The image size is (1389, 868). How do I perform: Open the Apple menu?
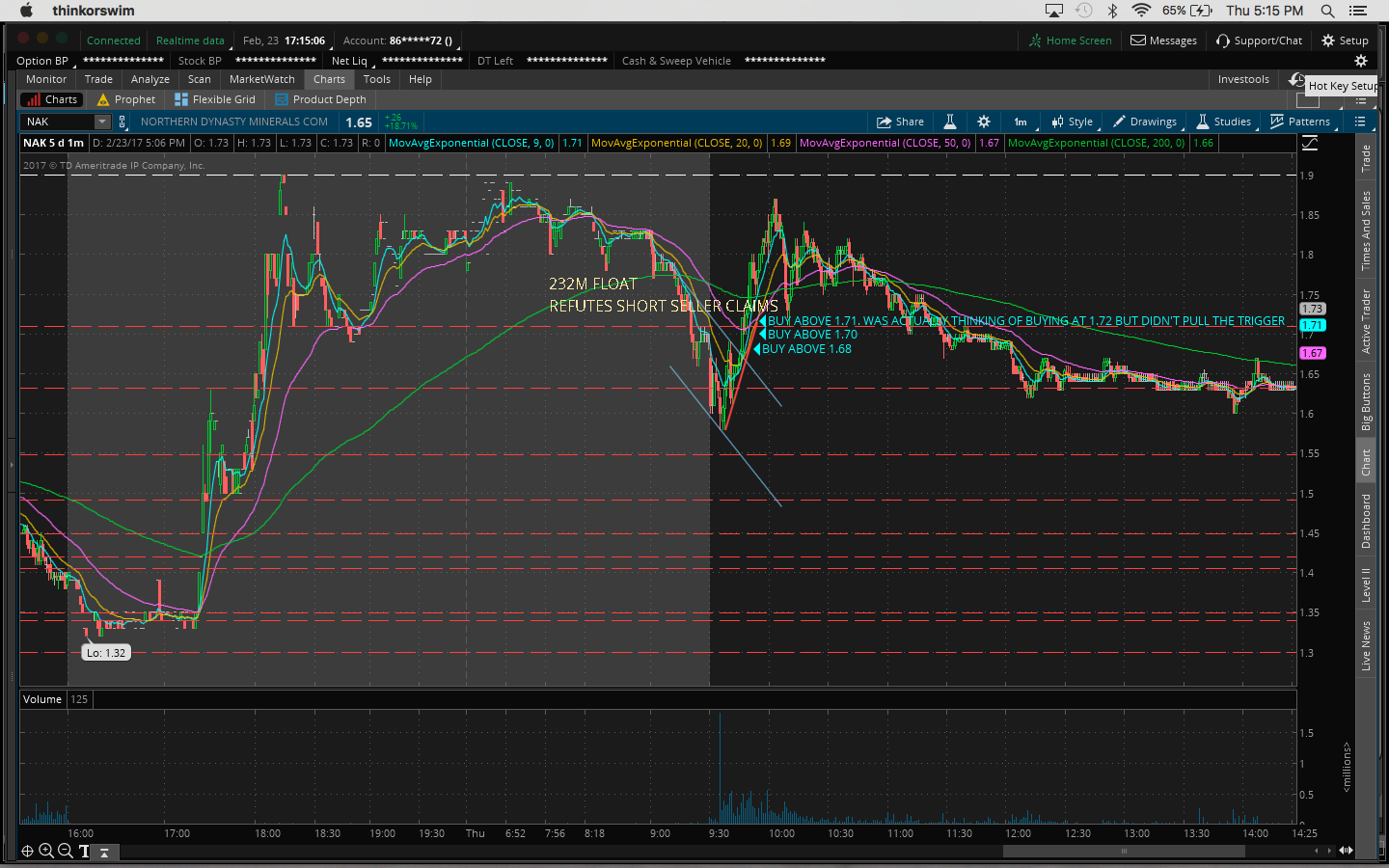pos(26,11)
